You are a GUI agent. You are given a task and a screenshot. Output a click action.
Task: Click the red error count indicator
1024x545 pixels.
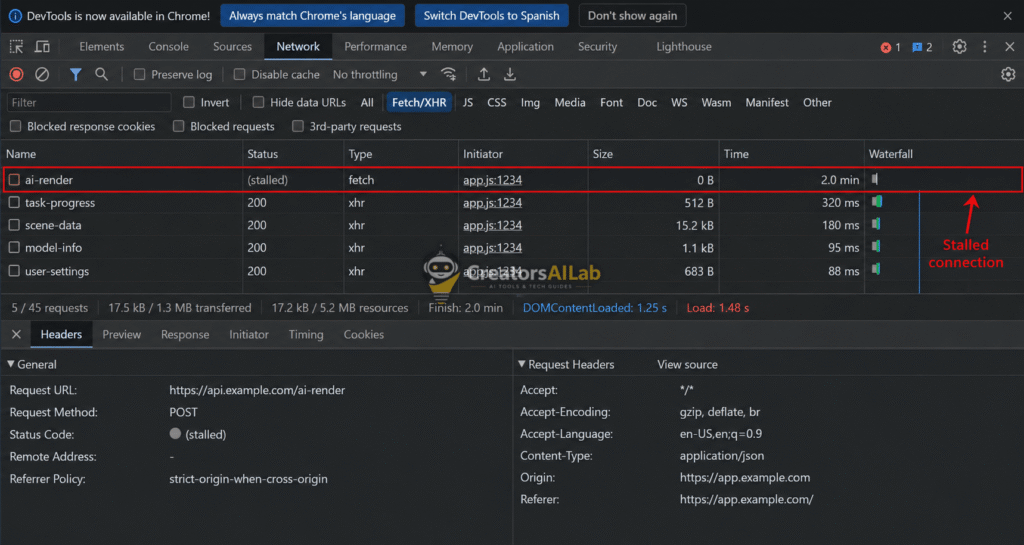click(x=890, y=47)
